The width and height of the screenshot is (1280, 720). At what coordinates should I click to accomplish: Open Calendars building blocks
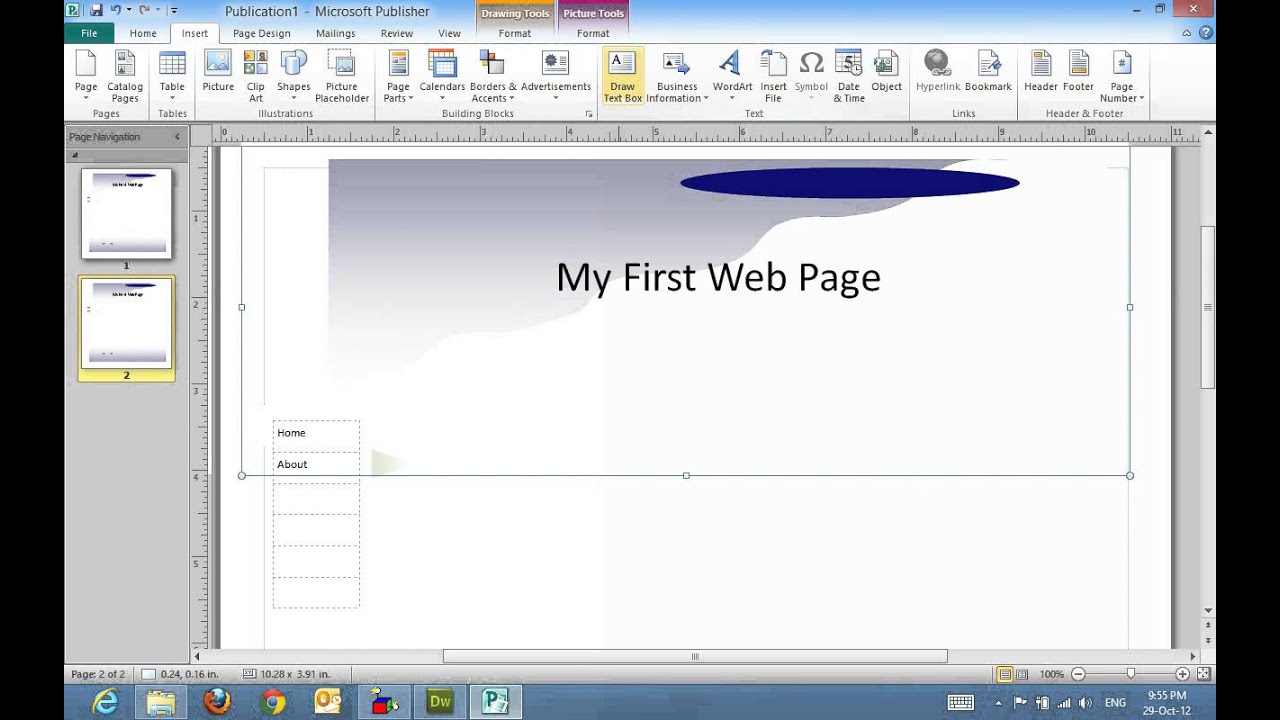point(442,76)
